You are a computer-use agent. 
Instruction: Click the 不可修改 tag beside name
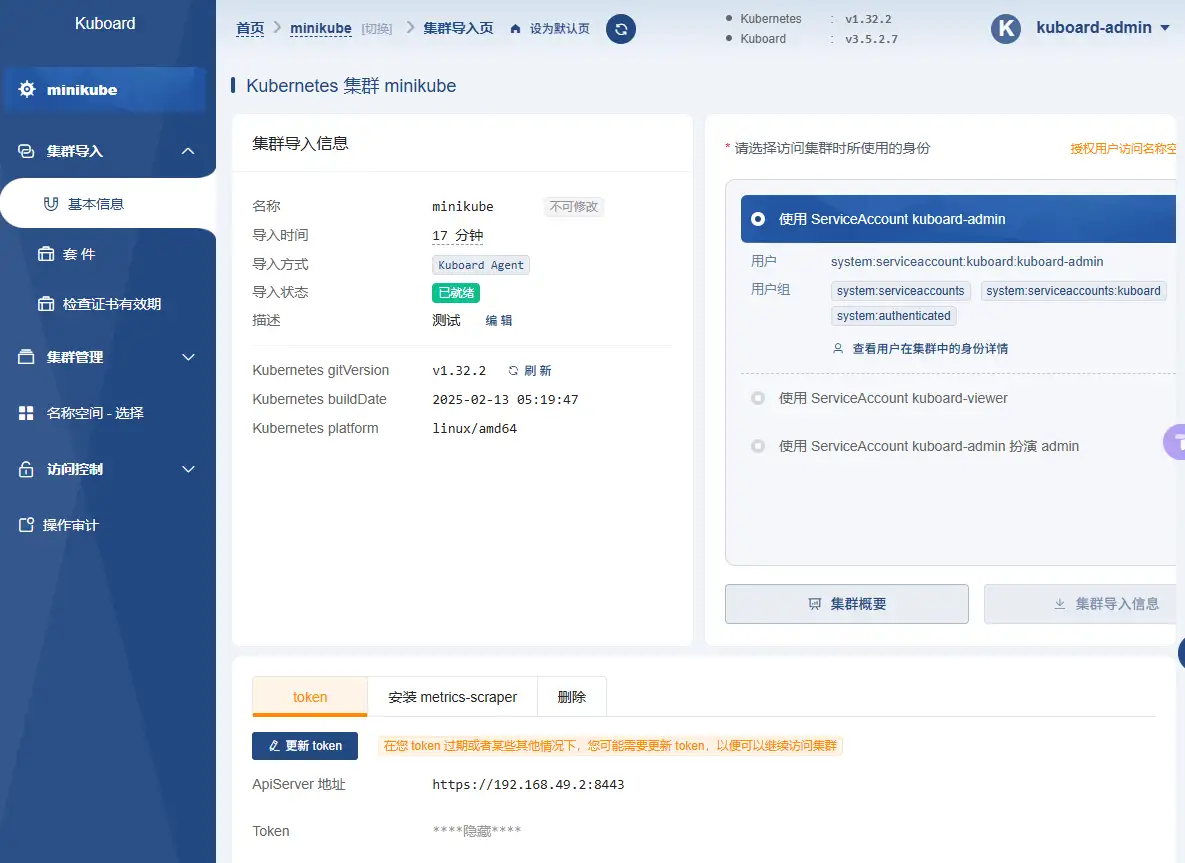tap(574, 206)
